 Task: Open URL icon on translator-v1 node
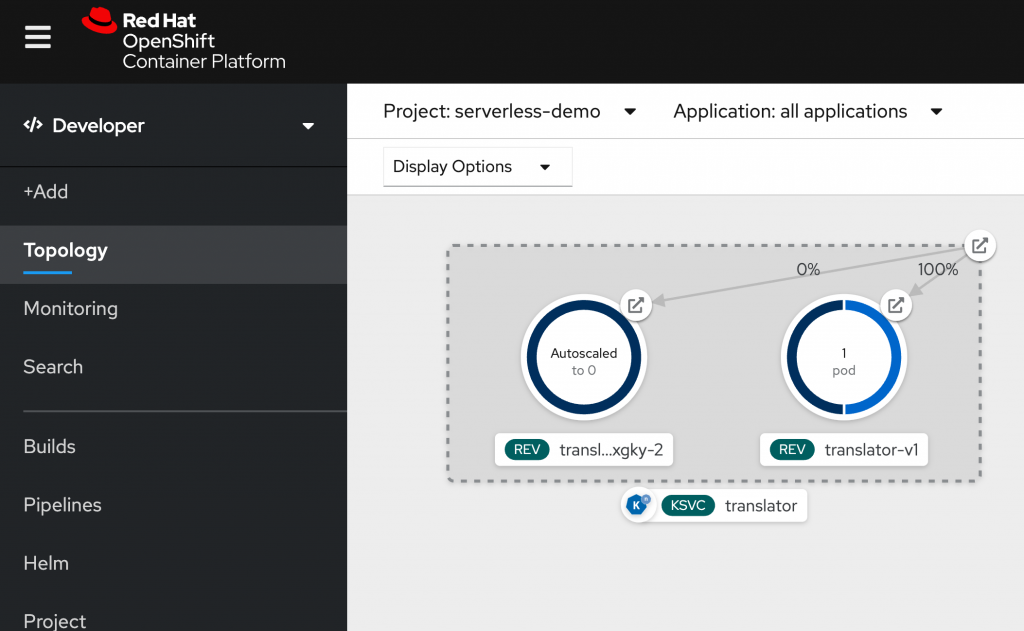(896, 306)
